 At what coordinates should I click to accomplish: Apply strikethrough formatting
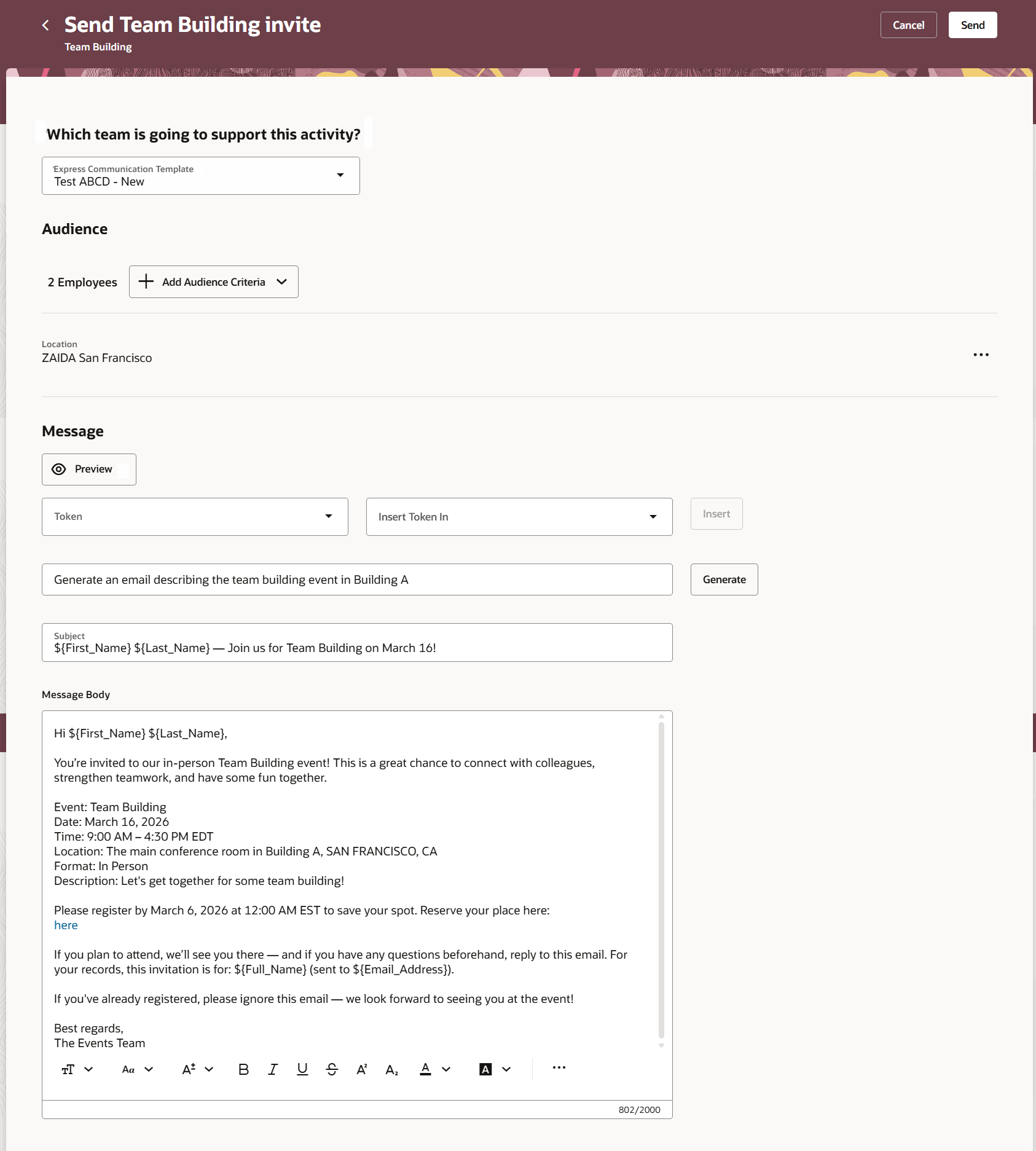click(x=331, y=1069)
